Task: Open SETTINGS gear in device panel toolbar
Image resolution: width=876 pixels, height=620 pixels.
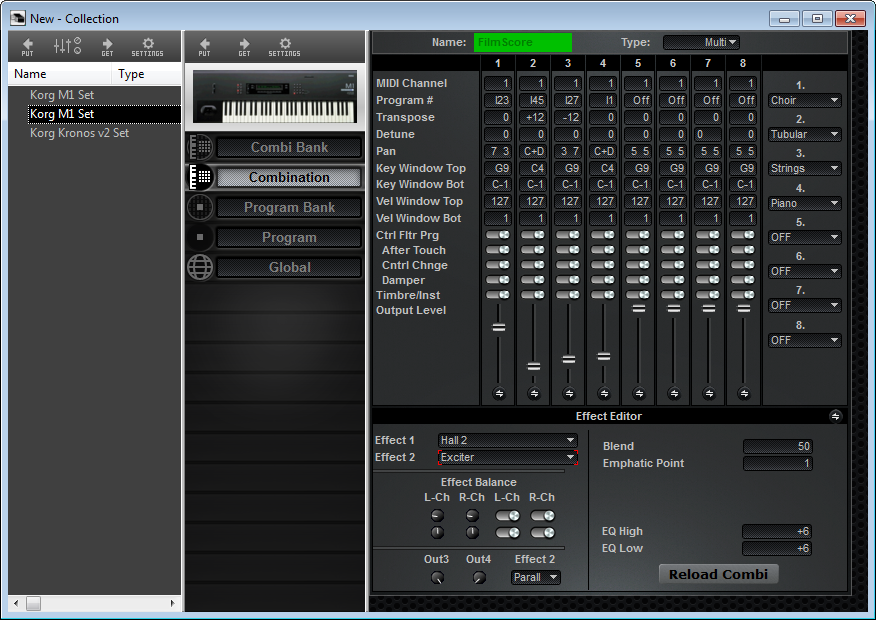Action: pyautogui.click(x=284, y=46)
